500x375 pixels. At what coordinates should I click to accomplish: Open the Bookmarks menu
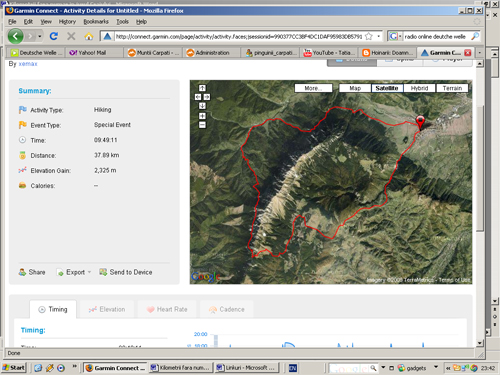96,22
